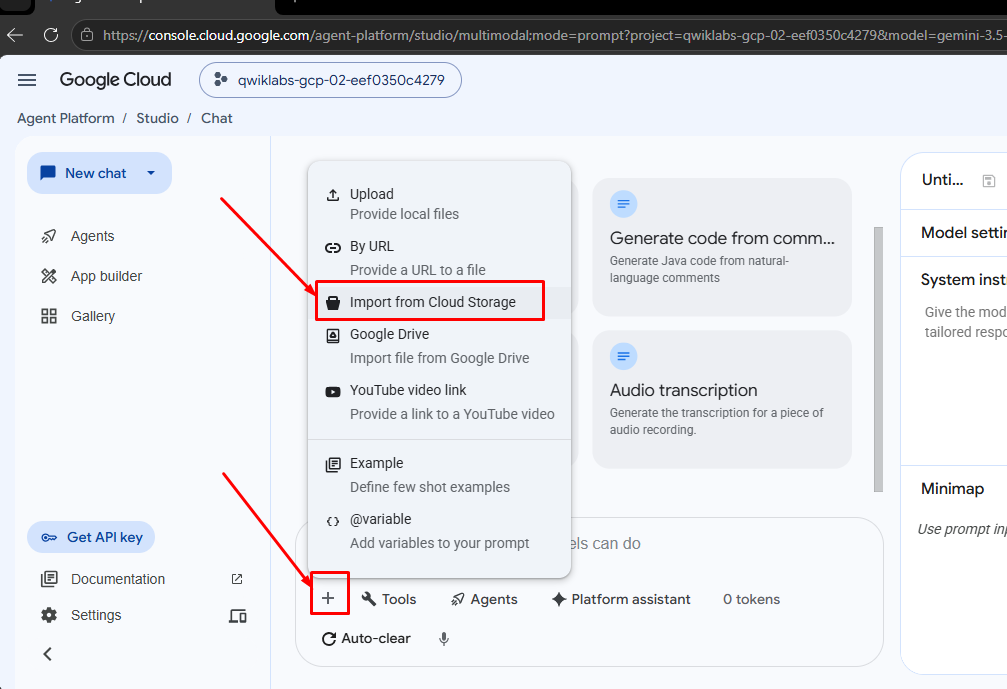Go to Studio breadcrumb link
The image size is (1007, 689).
[157, 118]
